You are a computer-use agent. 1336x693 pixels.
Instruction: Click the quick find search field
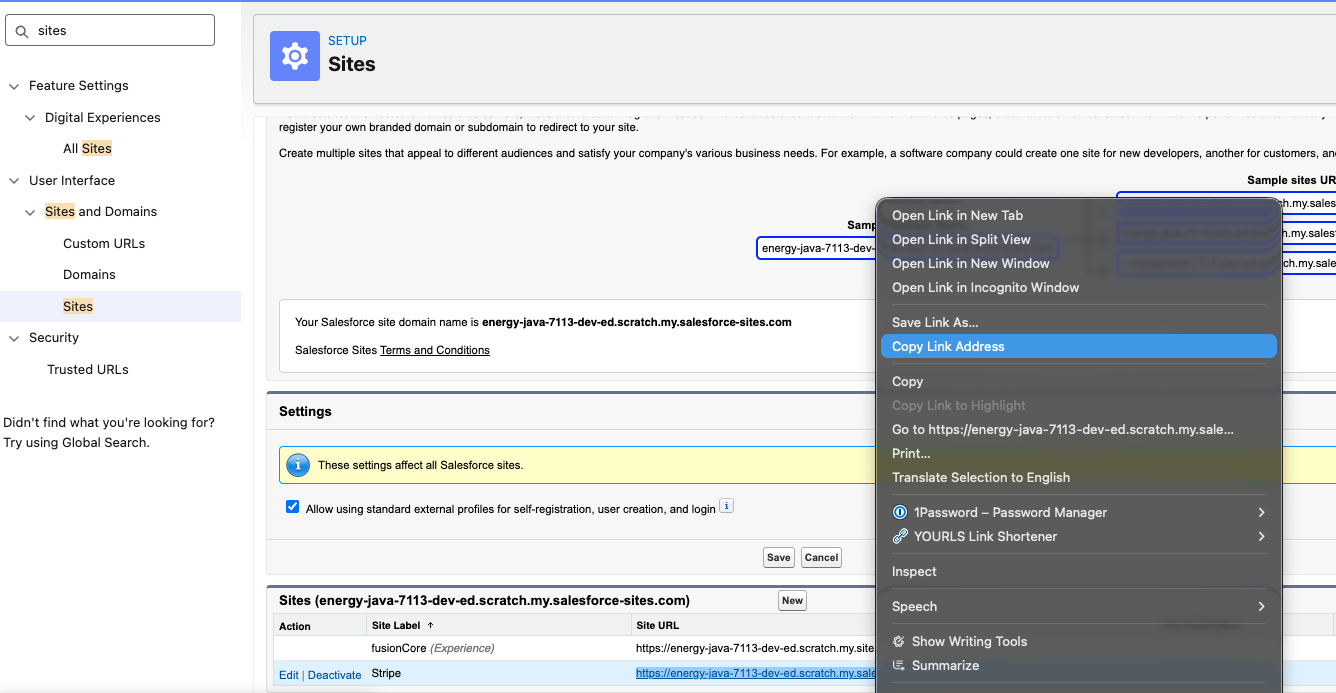pyautogui.click(x=110, y=30)
